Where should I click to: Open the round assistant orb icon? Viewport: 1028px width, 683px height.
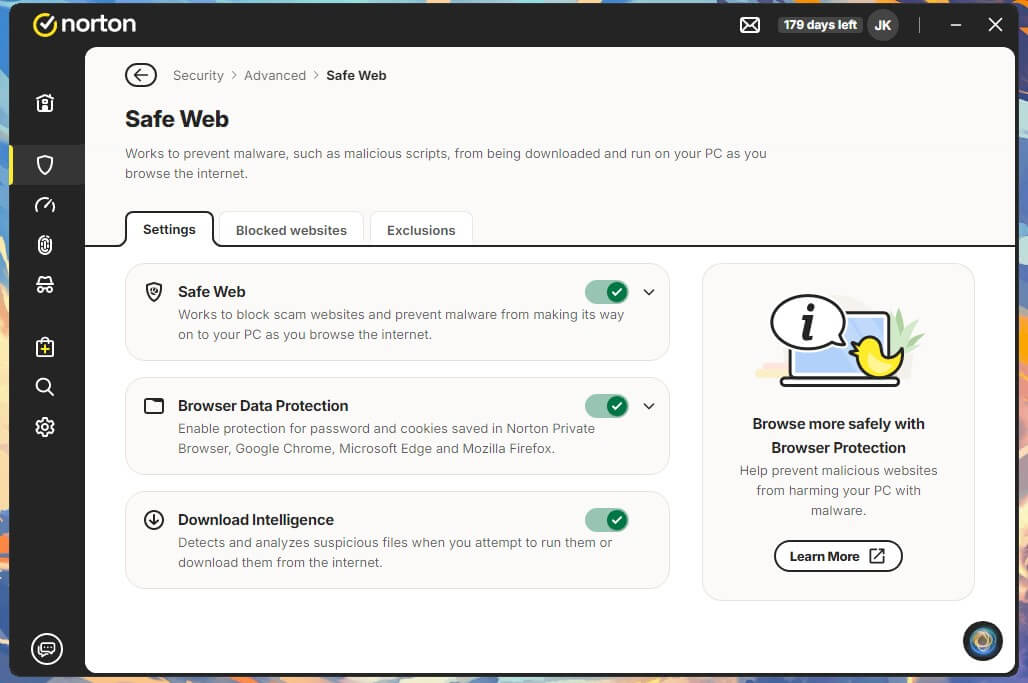coord(982,640)
